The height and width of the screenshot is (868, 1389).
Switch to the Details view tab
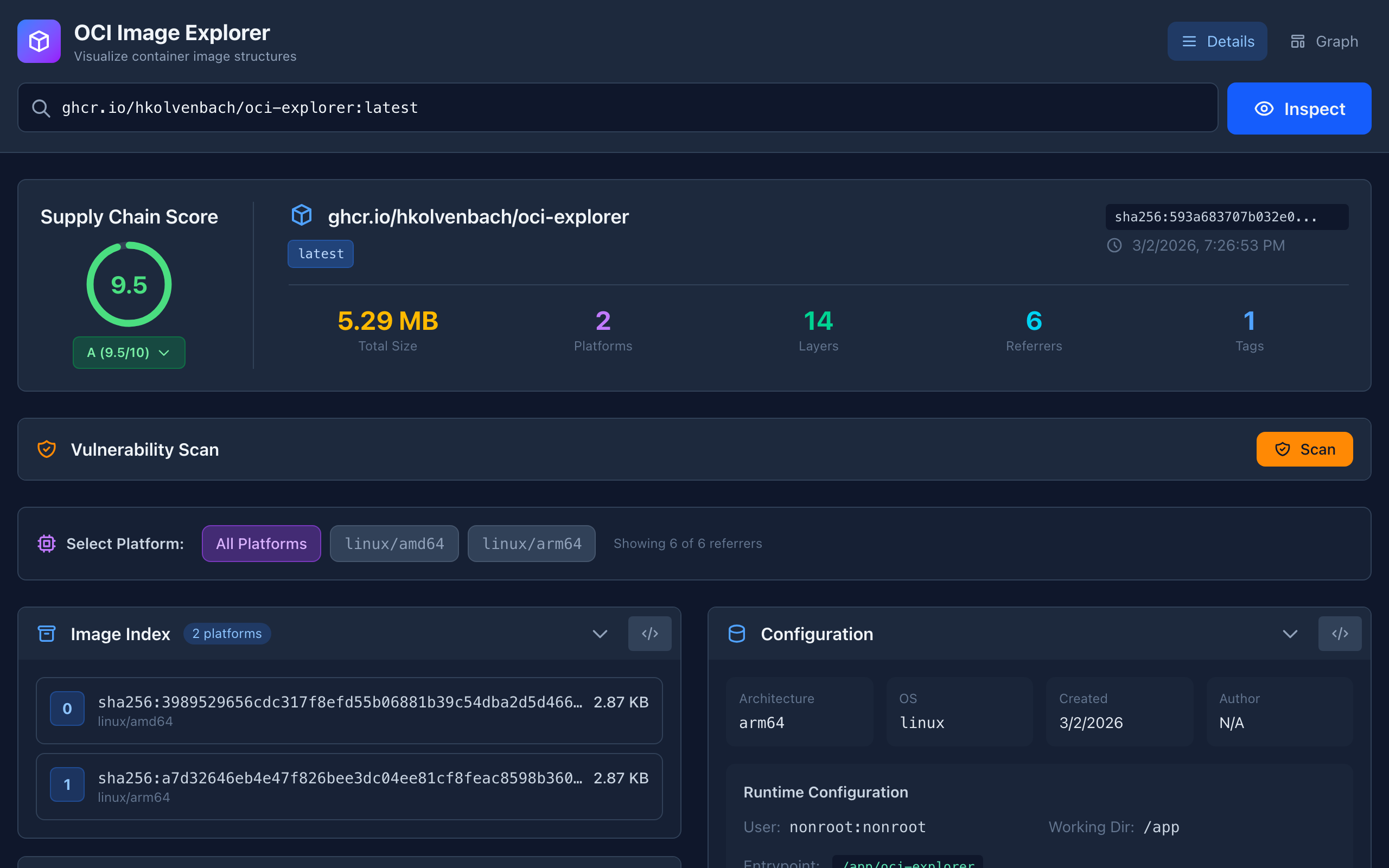coord(1217,41)
